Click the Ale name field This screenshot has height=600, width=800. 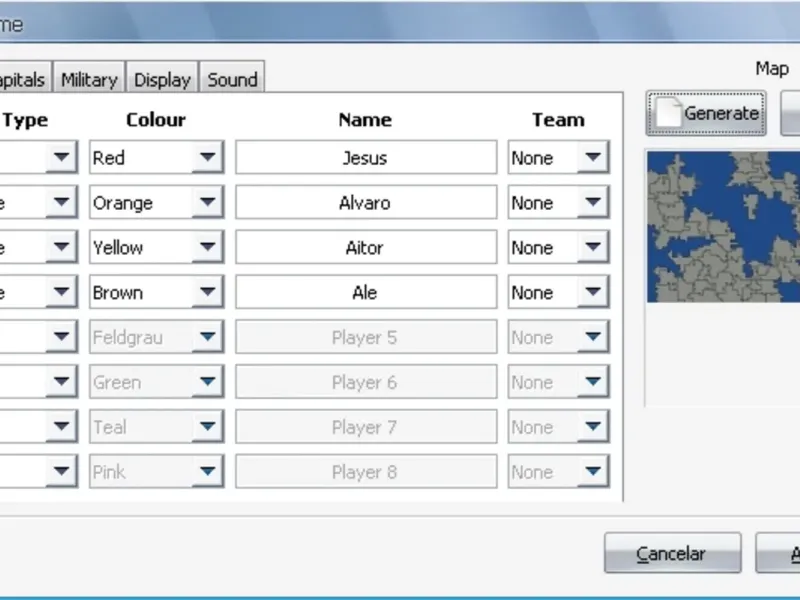click(x=366, y=292)
